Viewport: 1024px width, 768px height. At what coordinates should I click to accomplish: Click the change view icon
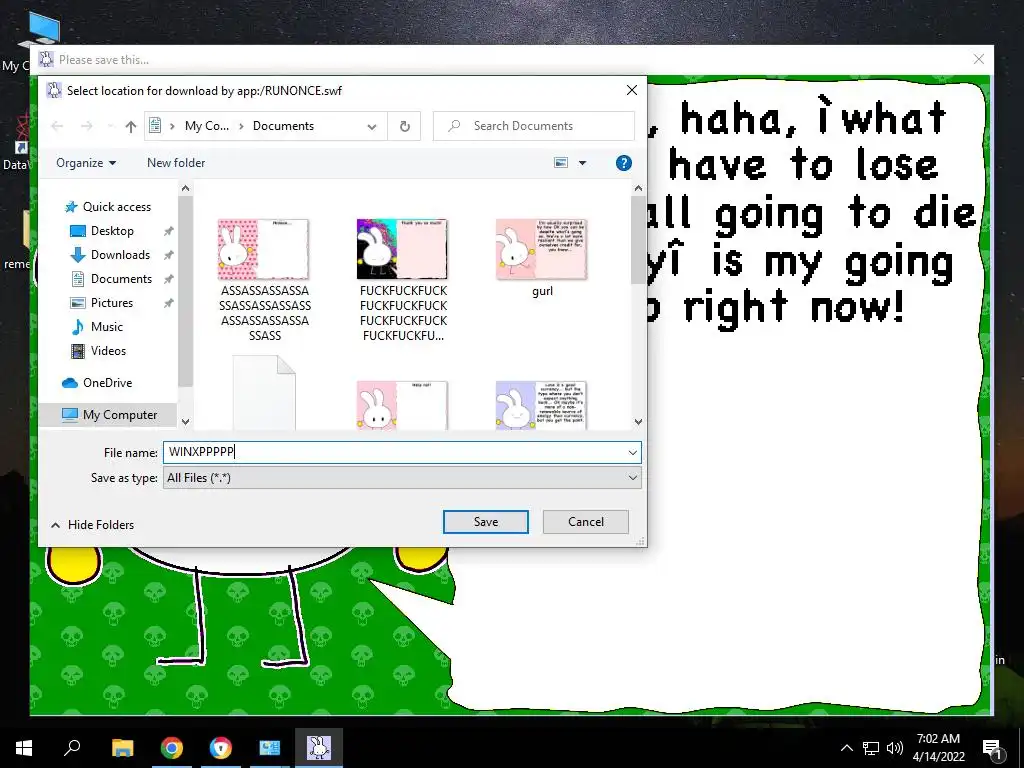pyautogui.click(x=561, y=163)
